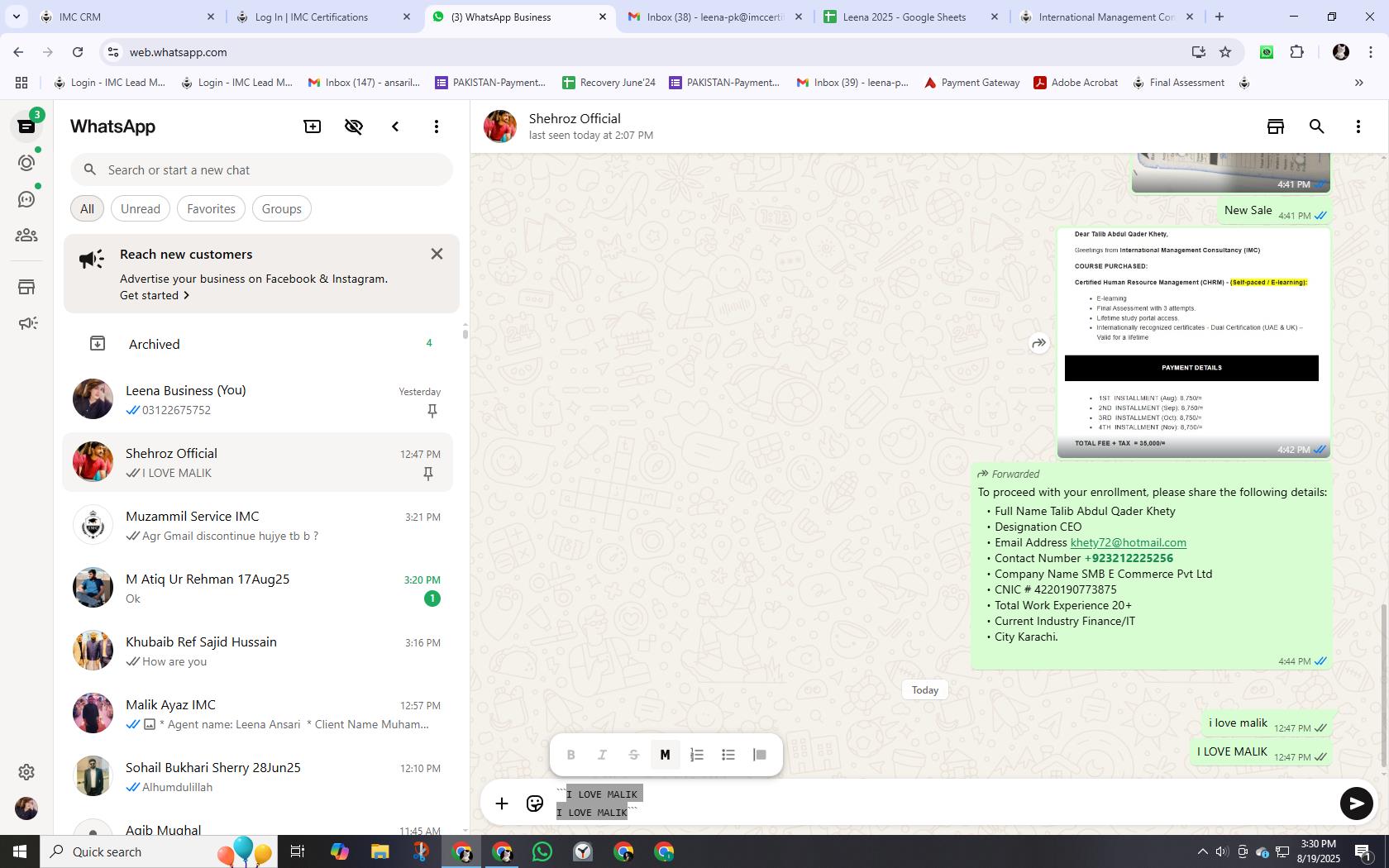Open WhatsApp app in taskbar
This screenshot has width=1389, height=868.
tap(542, 851)
